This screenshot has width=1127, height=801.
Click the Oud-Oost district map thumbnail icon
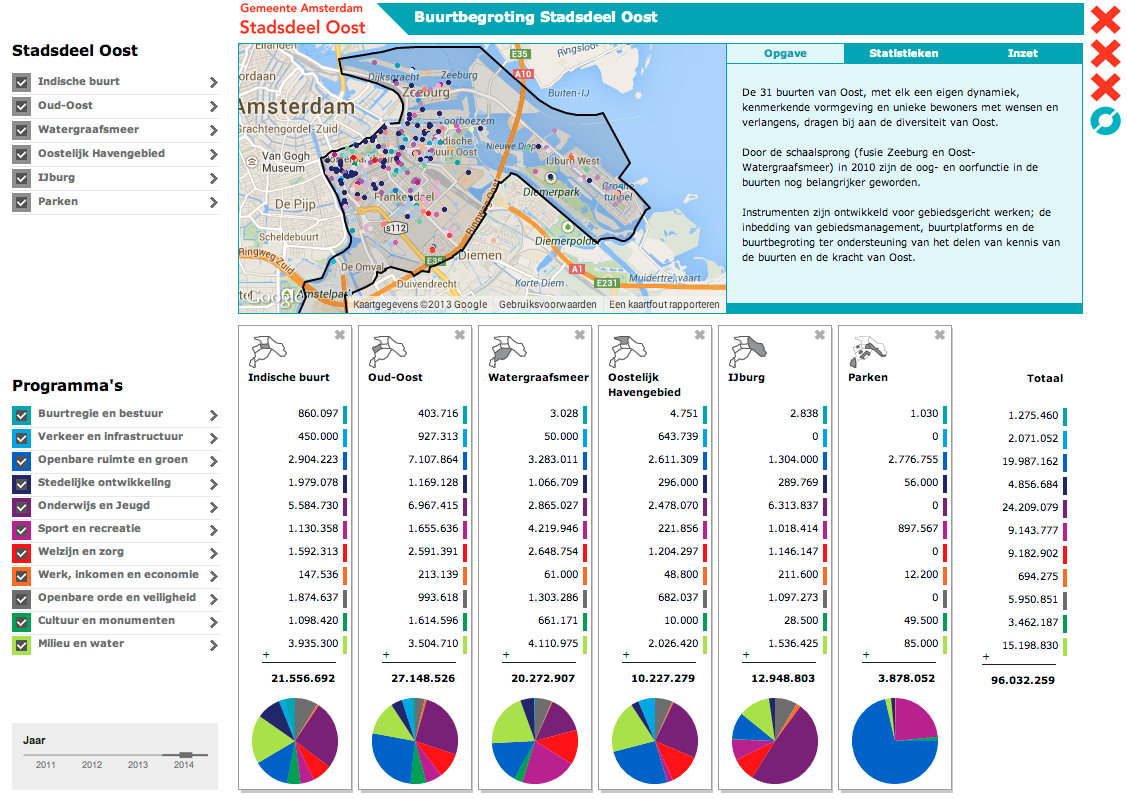388,352
